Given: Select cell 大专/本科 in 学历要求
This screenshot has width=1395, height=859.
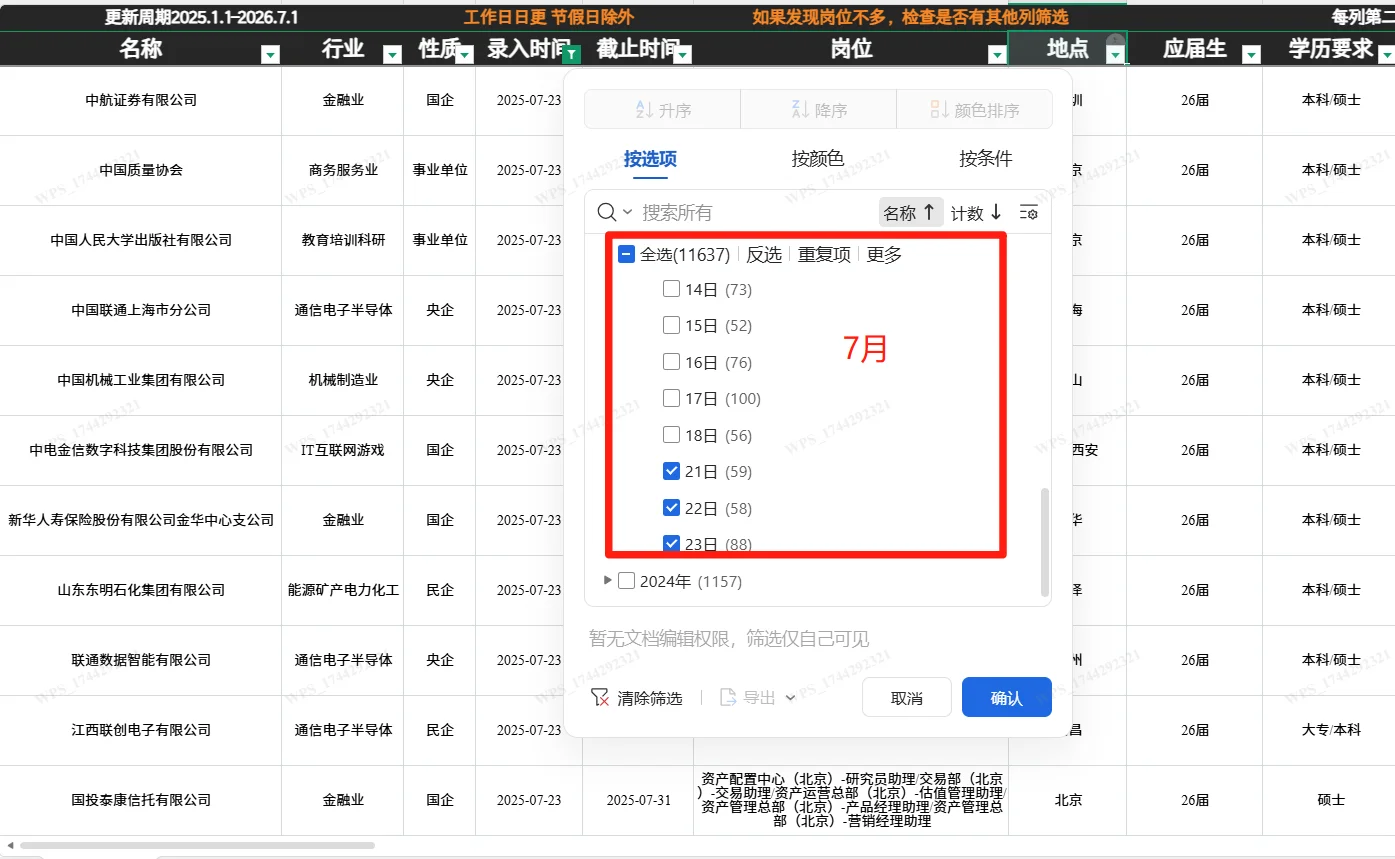Looking at the screenshot, I should click(x=1331, y=730).
